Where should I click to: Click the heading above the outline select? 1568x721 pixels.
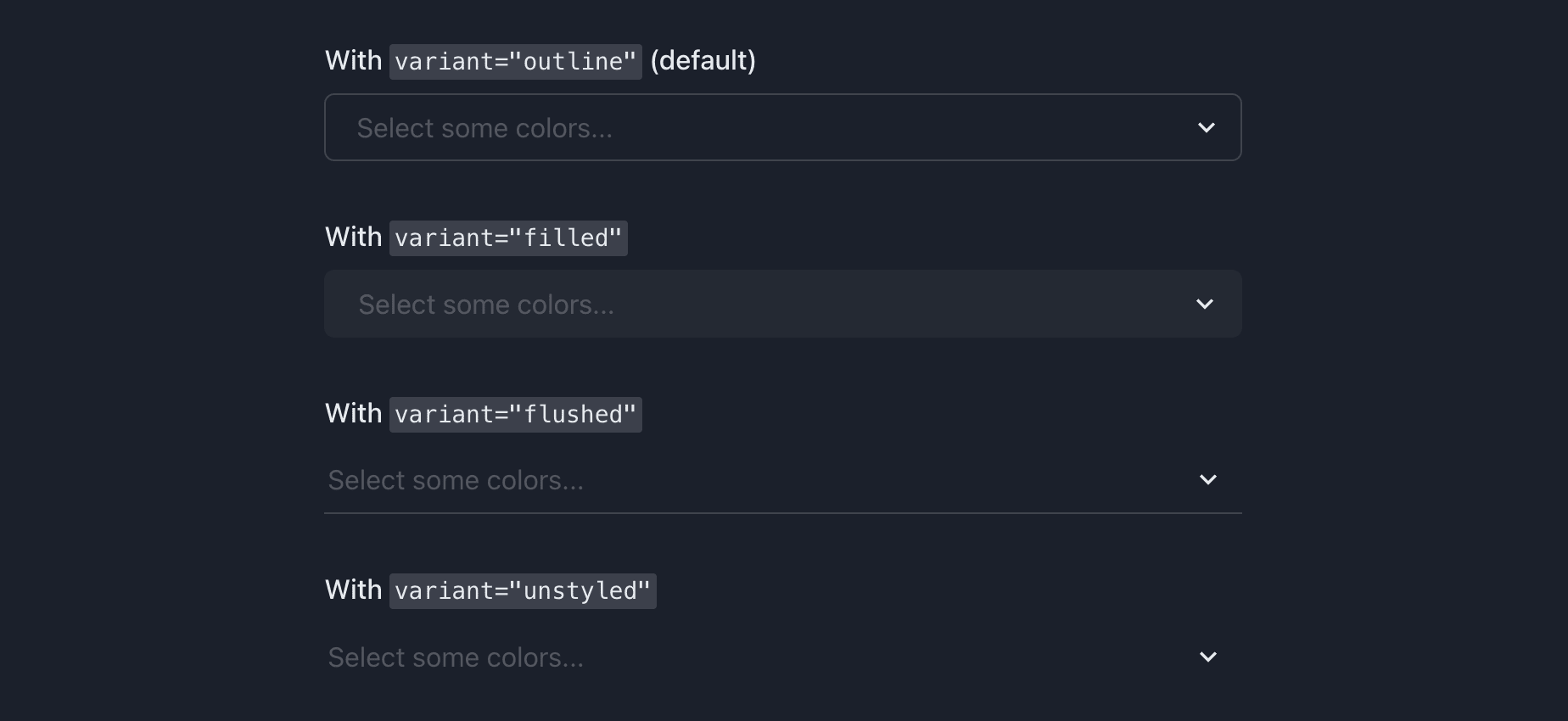(x=540, y=60)
